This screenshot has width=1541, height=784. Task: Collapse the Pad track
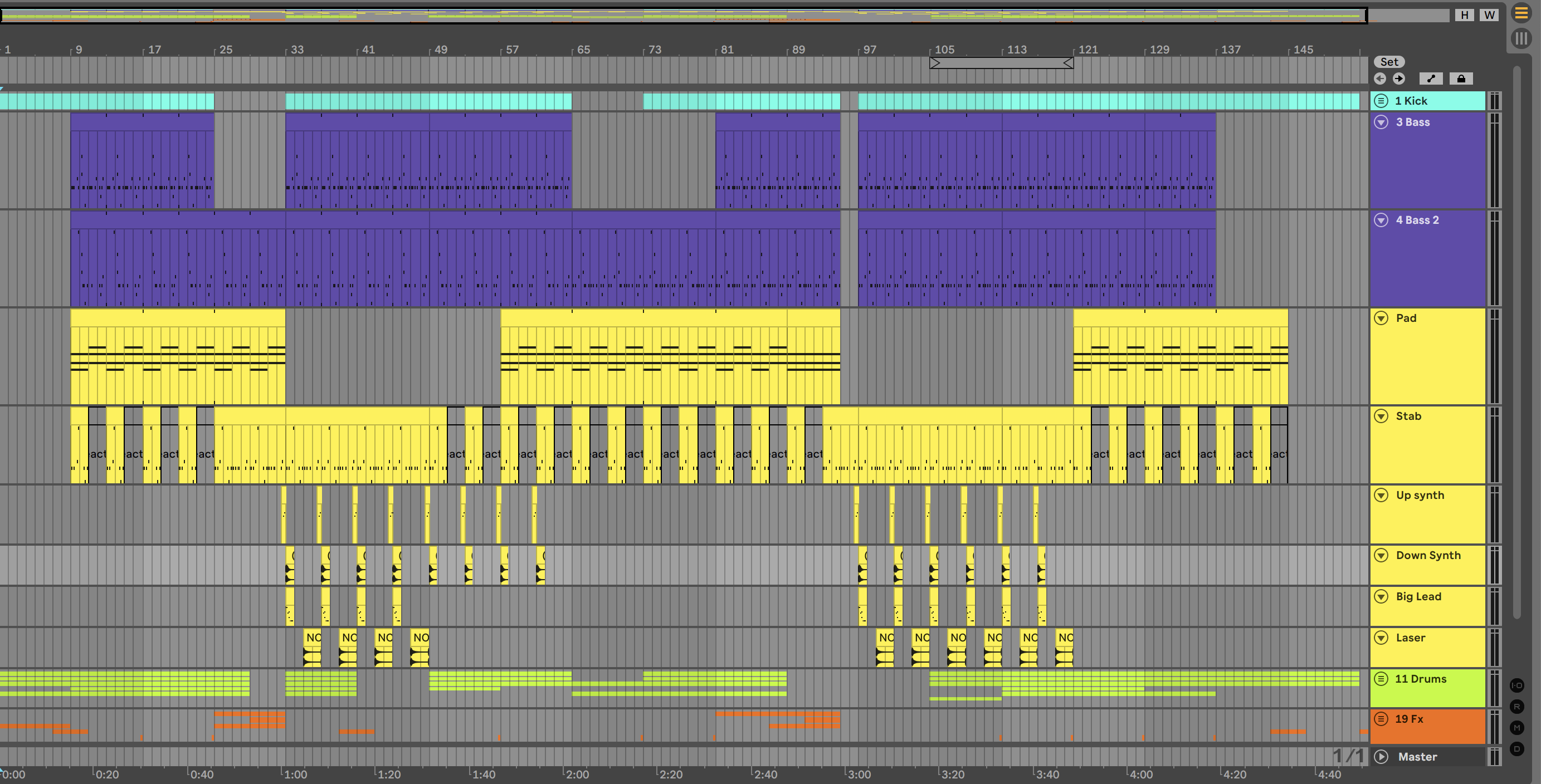click(1381, 318)
